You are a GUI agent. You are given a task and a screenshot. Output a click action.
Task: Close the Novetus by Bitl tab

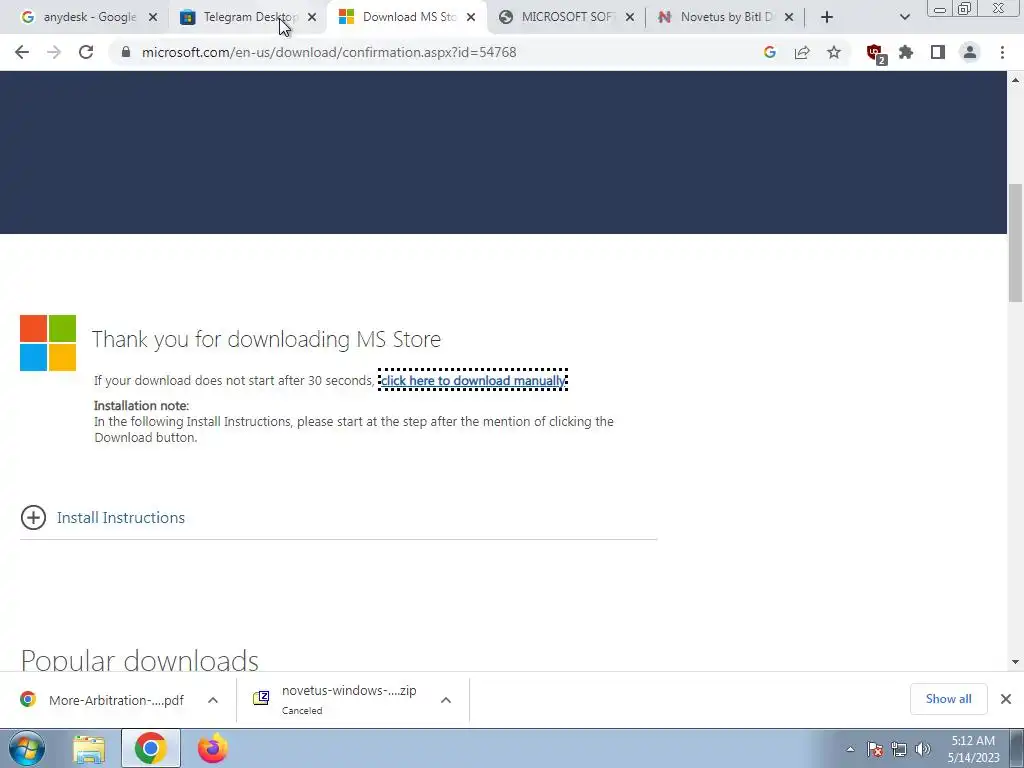coord(789,18)
